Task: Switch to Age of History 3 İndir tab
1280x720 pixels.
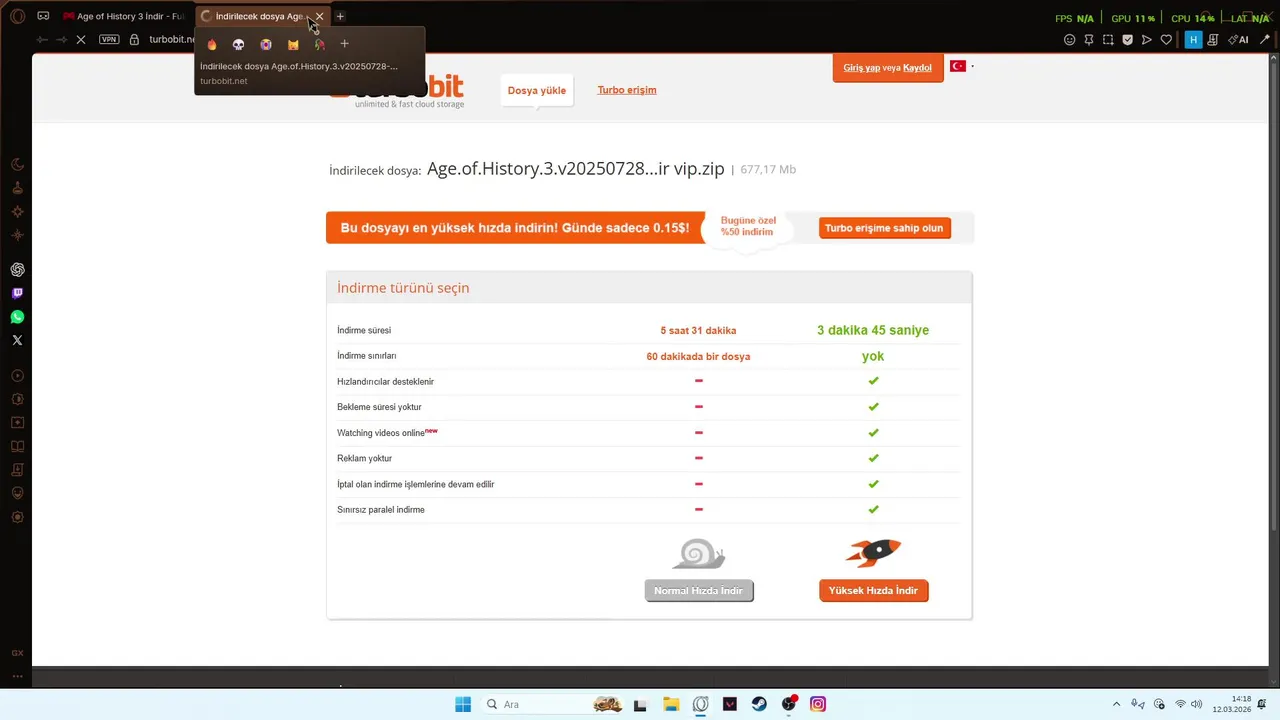Action: click(x=124, y=16)
